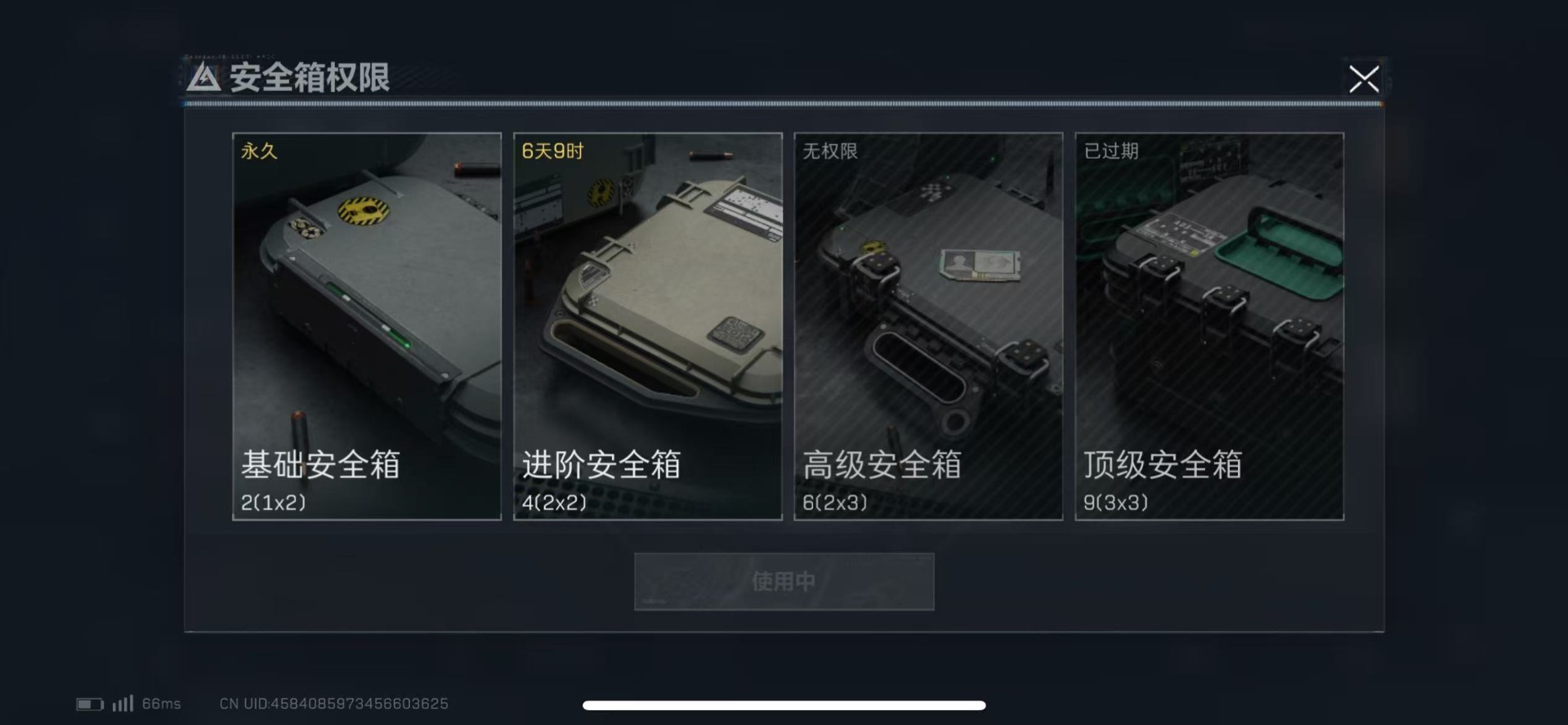
Task: Click the 永久 duration label
Action: coord(259,151)
